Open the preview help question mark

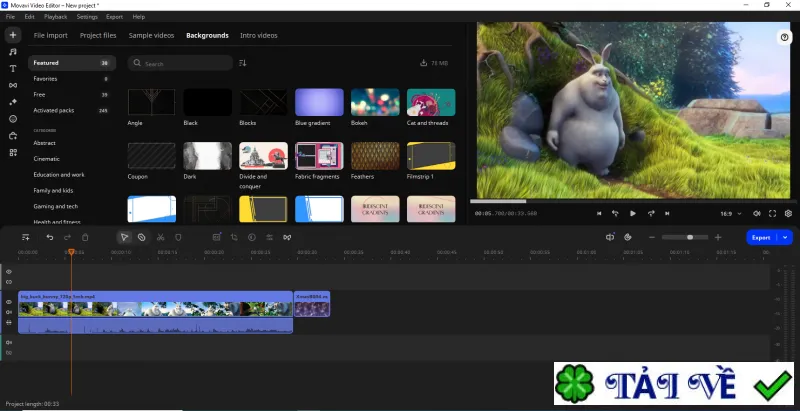pos(784,37)
